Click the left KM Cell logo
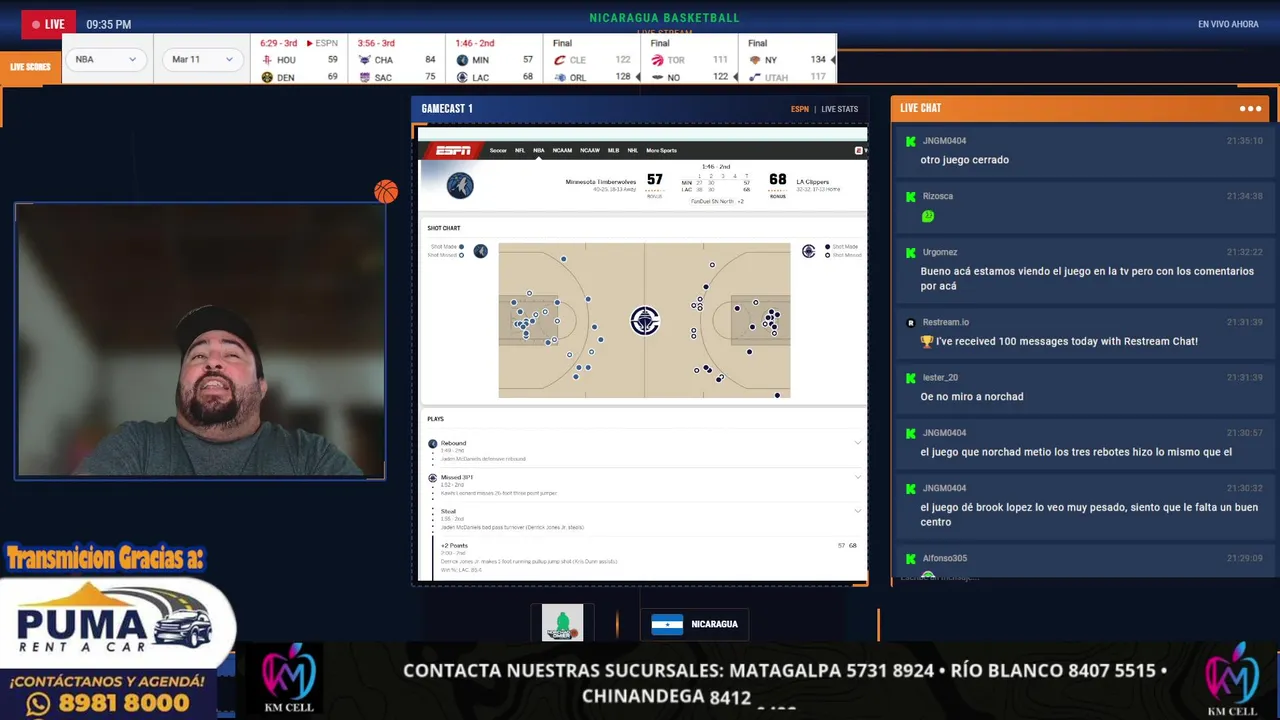This screenshot has height=720, width=1280. coord(288,680)
